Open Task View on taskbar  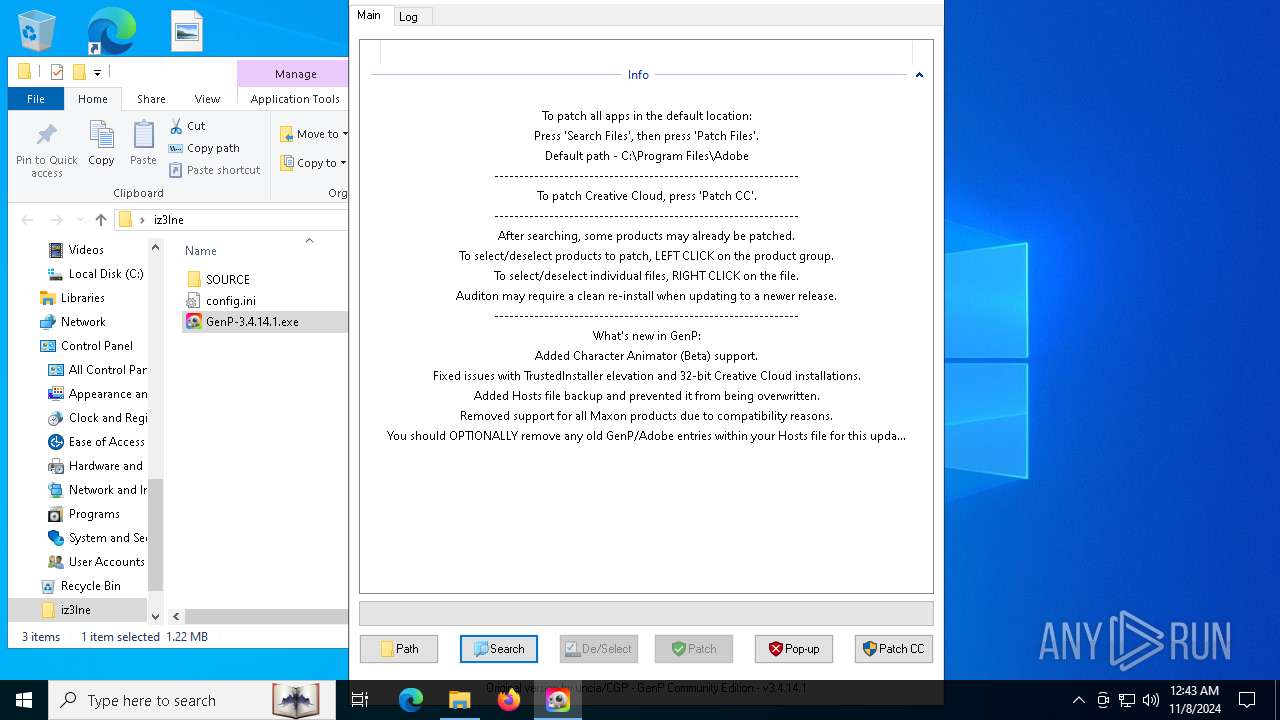coord(360,701)
